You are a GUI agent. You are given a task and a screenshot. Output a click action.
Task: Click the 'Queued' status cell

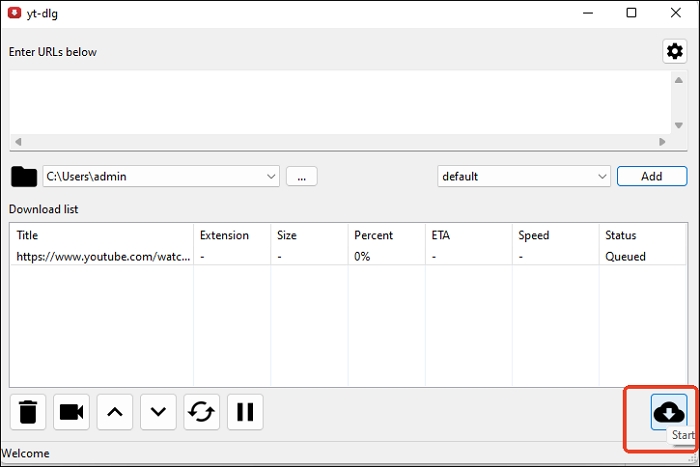pyautogui.click(x=625, y=257)
